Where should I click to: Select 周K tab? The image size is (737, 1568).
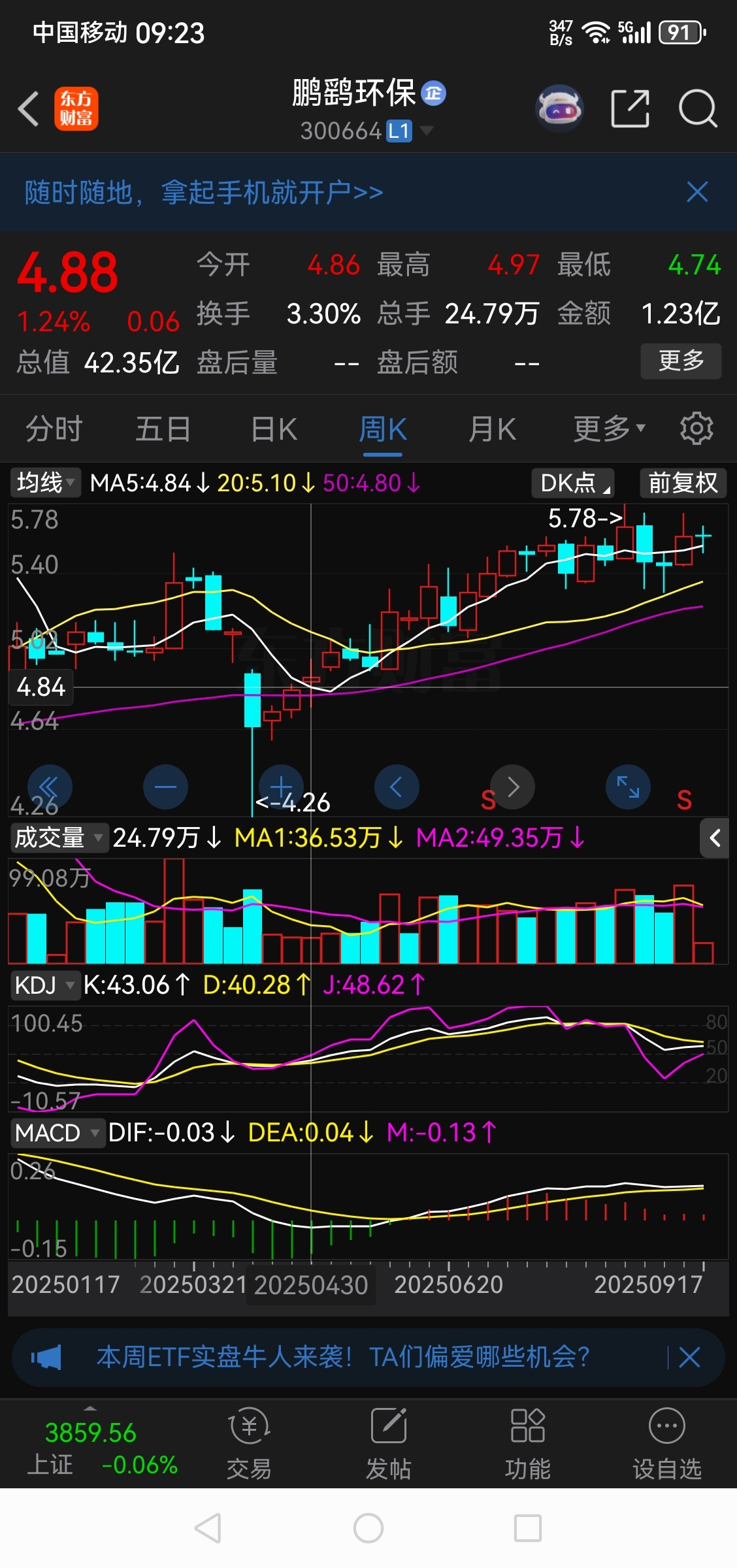[x=383, y=429]
